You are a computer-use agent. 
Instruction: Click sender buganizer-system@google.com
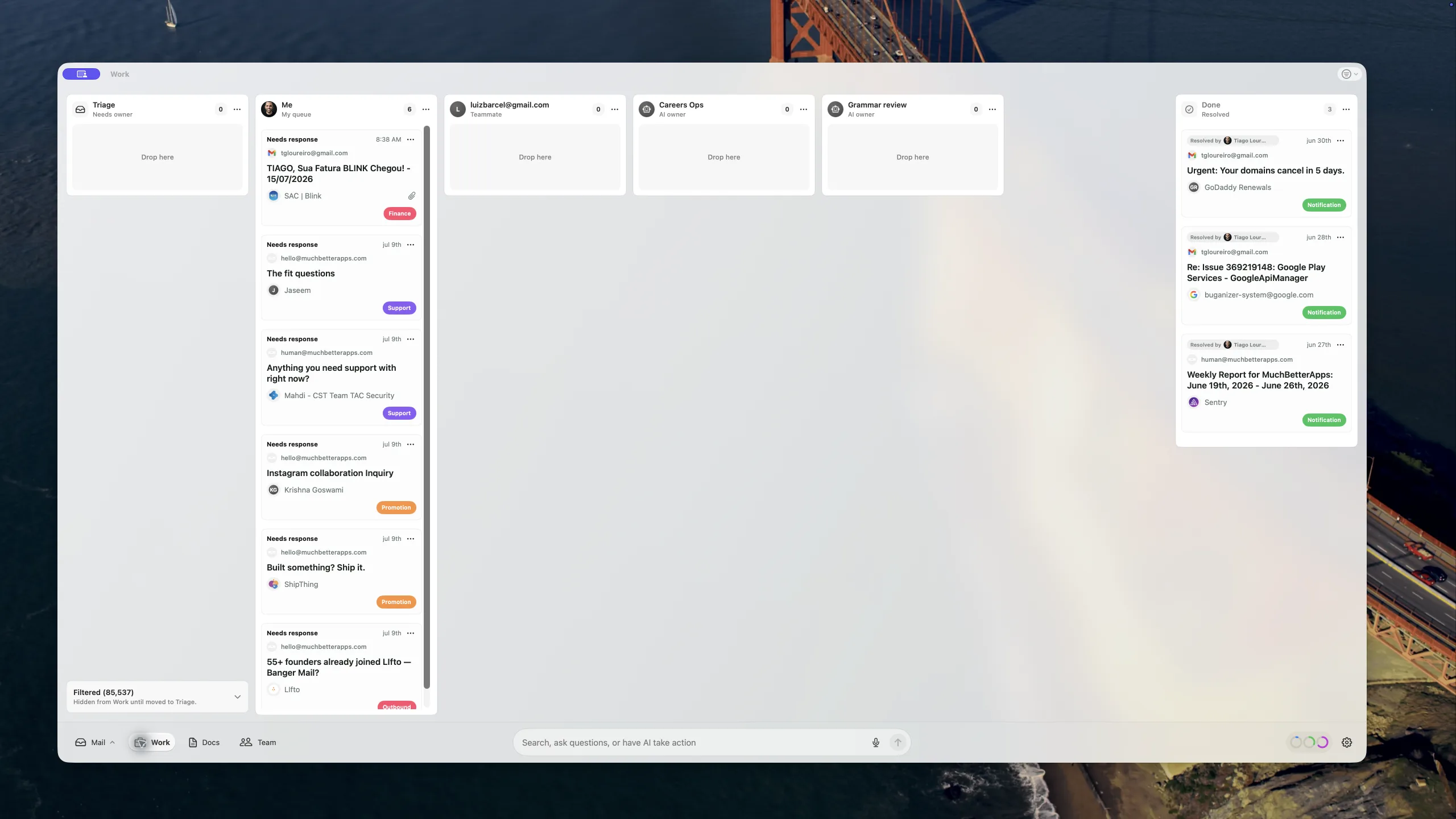(x=1259, y=295)
